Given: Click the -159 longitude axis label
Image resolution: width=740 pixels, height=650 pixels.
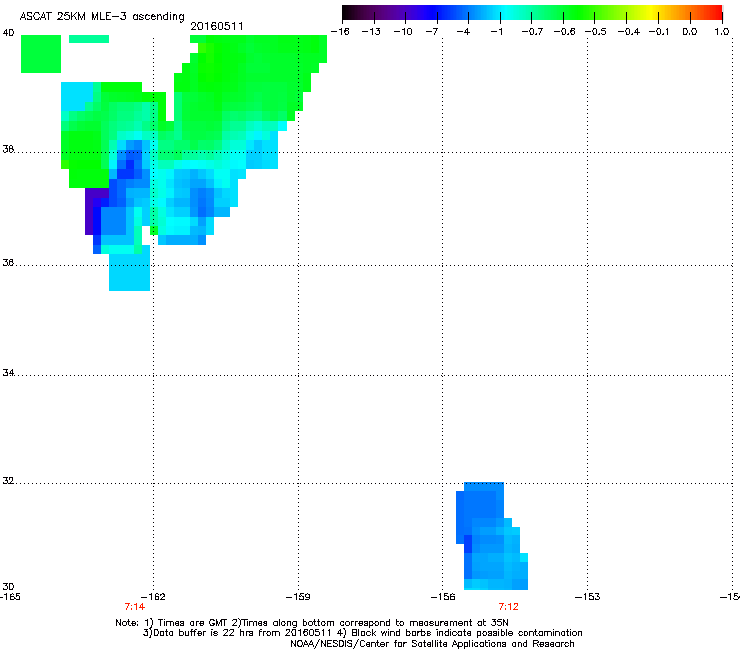Looking at the screenshot, I should coord(298,597).
